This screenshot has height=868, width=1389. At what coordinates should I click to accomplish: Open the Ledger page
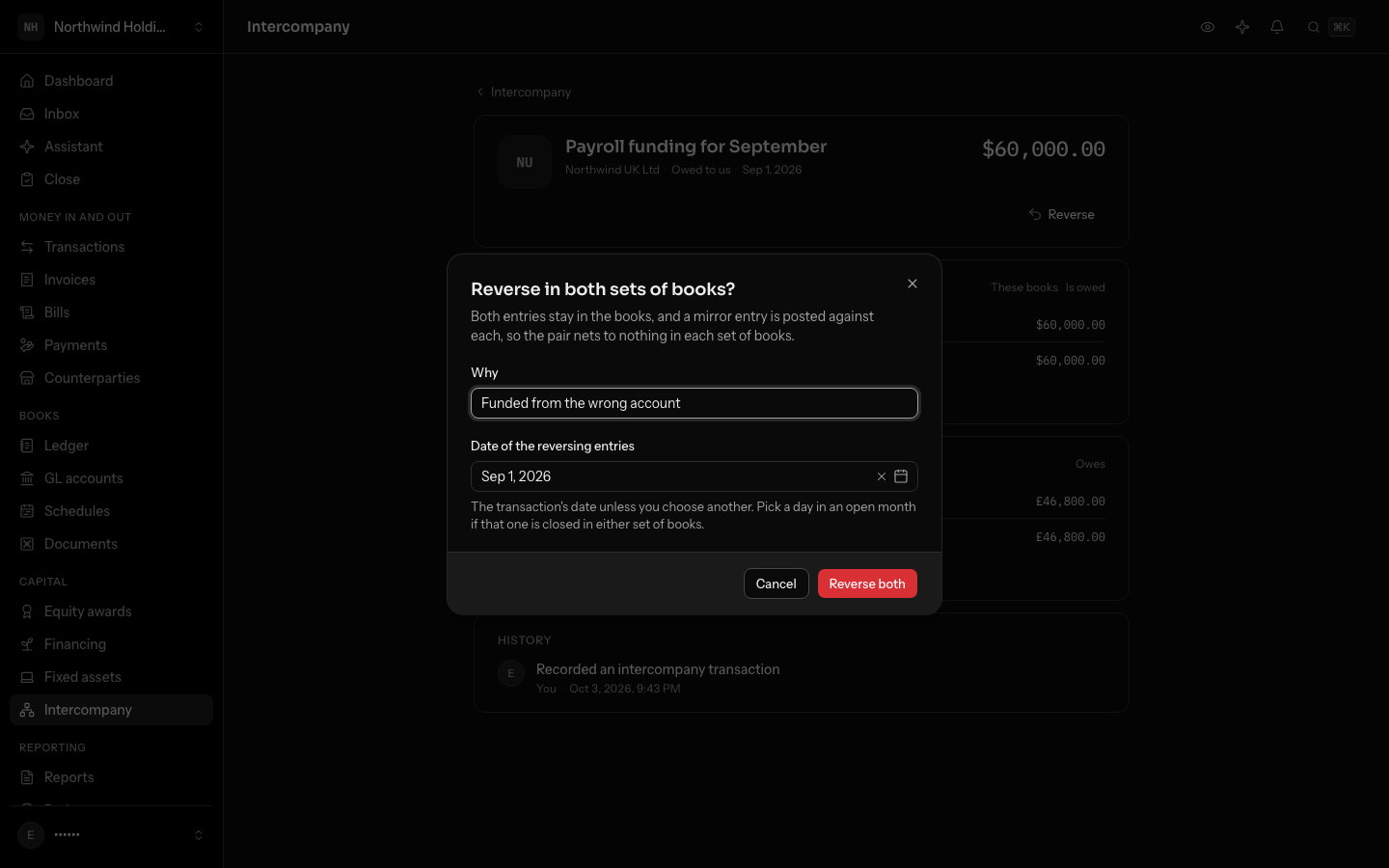[112, 446]
